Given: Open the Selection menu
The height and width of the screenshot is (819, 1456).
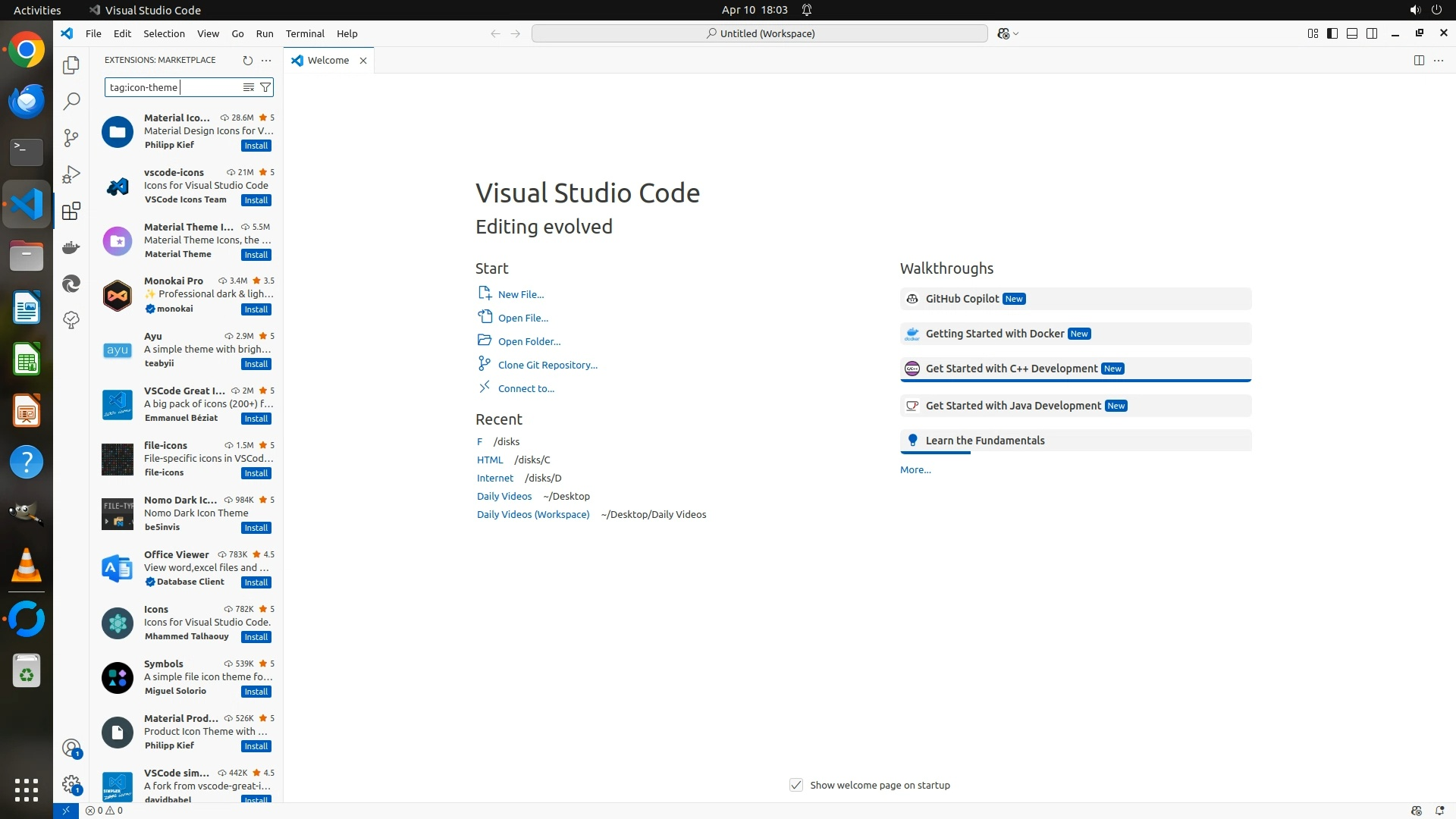Looking at the screenshot, I should tap(164, 33).
